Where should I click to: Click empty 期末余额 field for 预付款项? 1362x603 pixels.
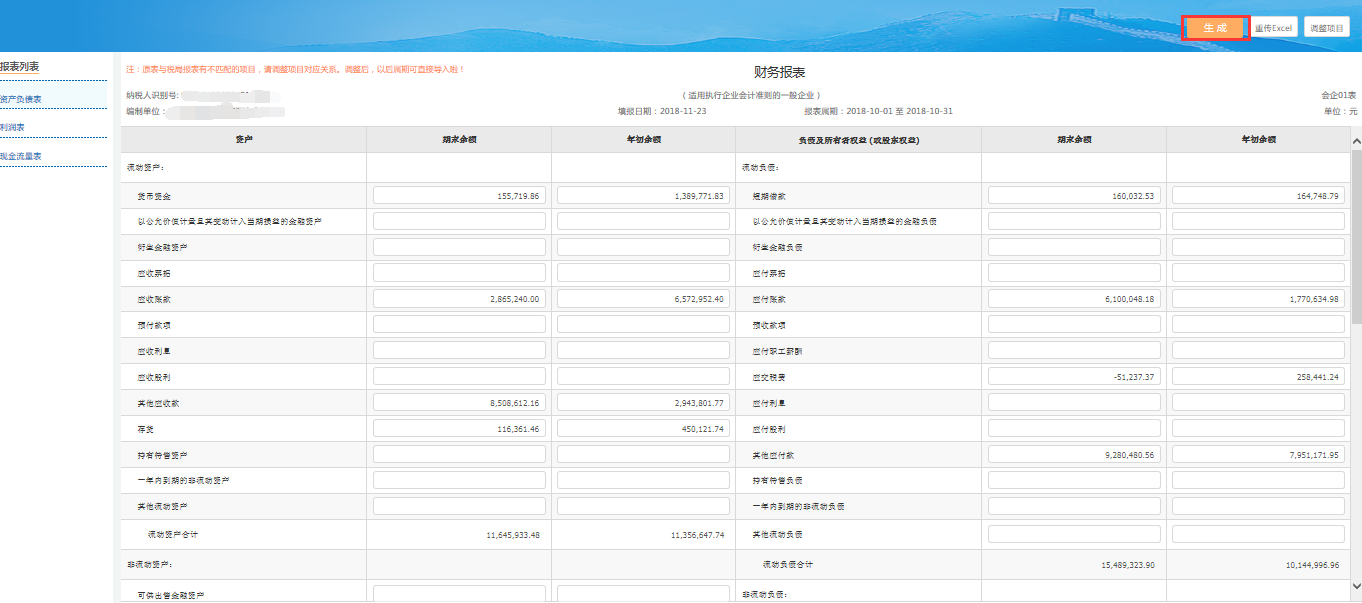tap(459, 325)
